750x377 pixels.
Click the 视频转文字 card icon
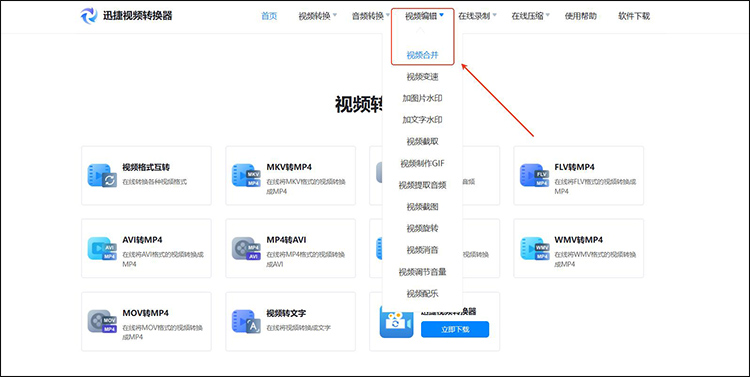pos(246,321)
